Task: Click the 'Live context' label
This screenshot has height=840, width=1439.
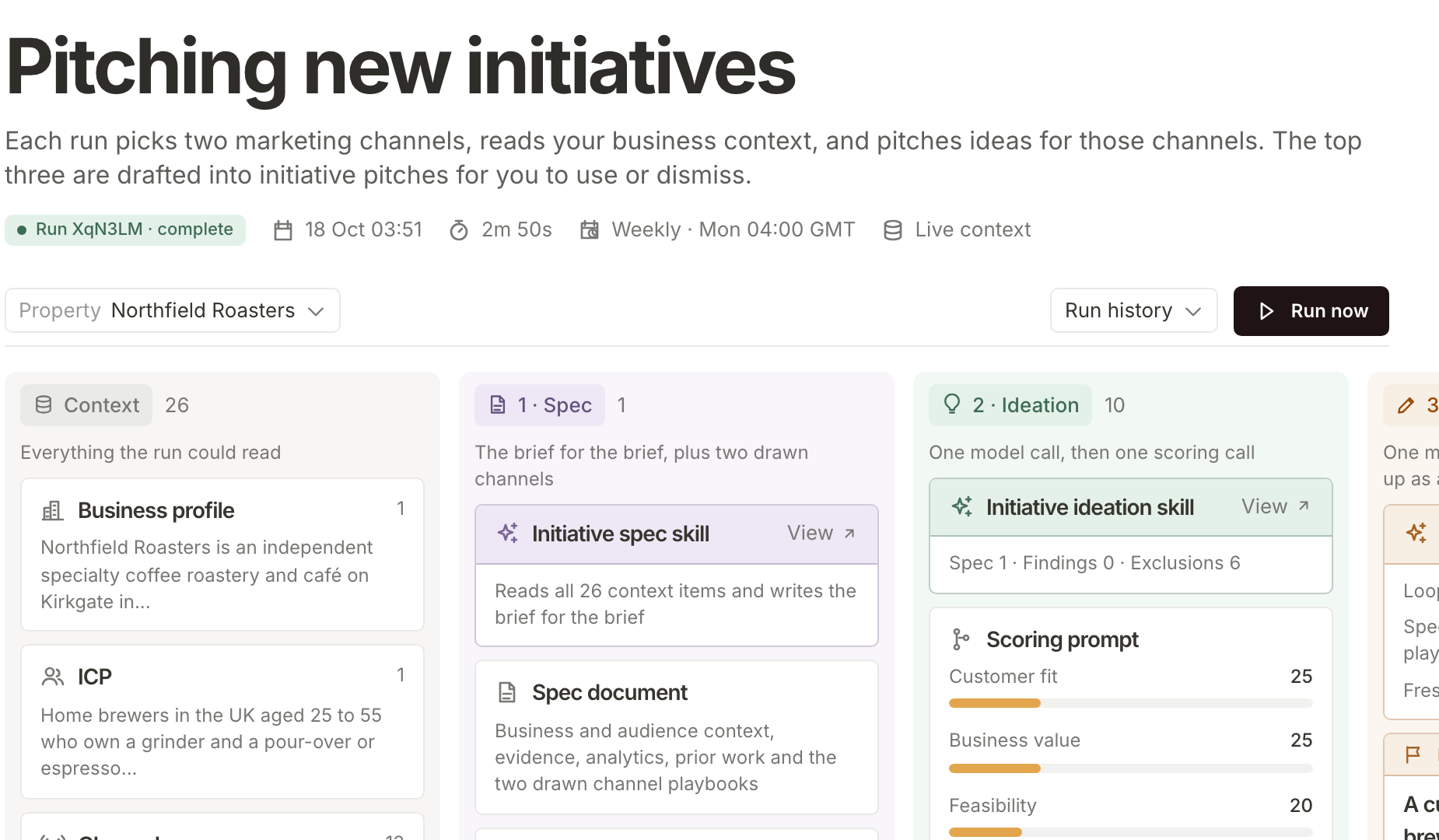Action: coord(973,229)
